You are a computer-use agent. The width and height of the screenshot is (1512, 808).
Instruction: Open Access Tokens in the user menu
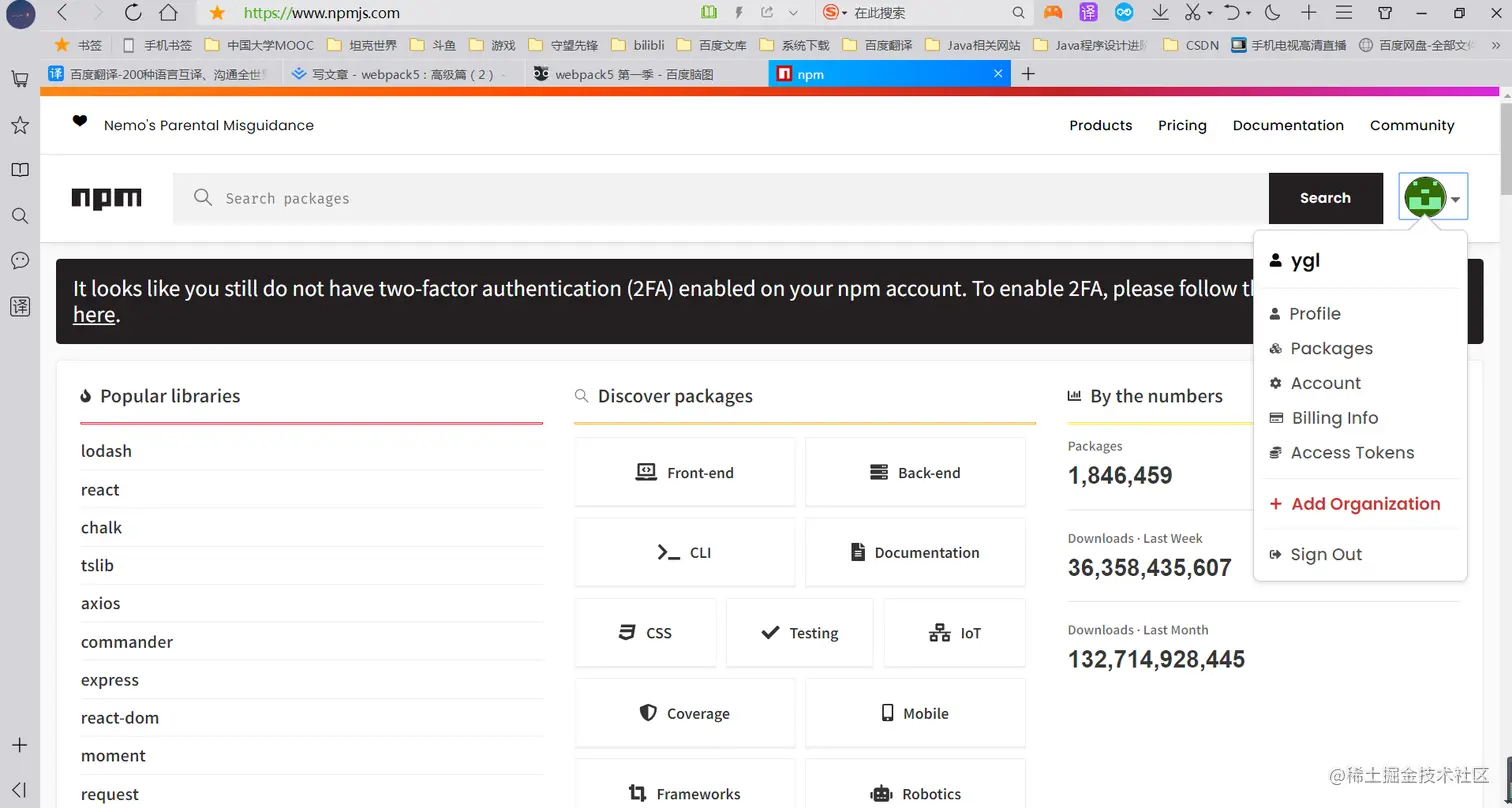pyautogui.click(x=1352, y=453)
